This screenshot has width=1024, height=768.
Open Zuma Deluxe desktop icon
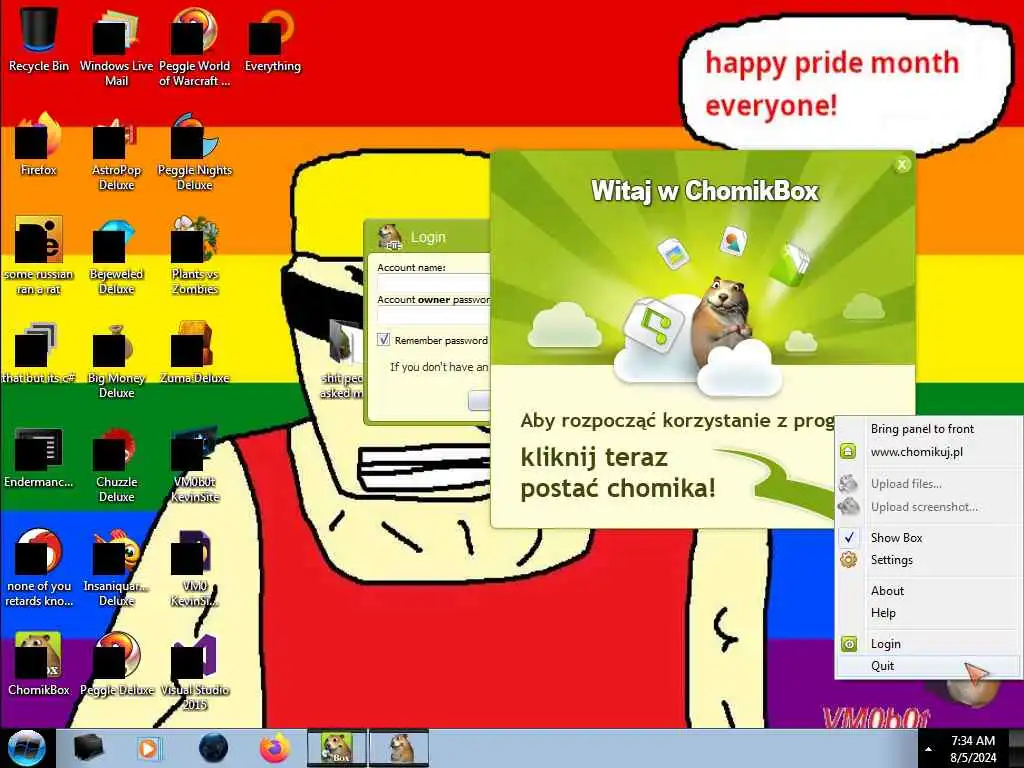[194, 351]
